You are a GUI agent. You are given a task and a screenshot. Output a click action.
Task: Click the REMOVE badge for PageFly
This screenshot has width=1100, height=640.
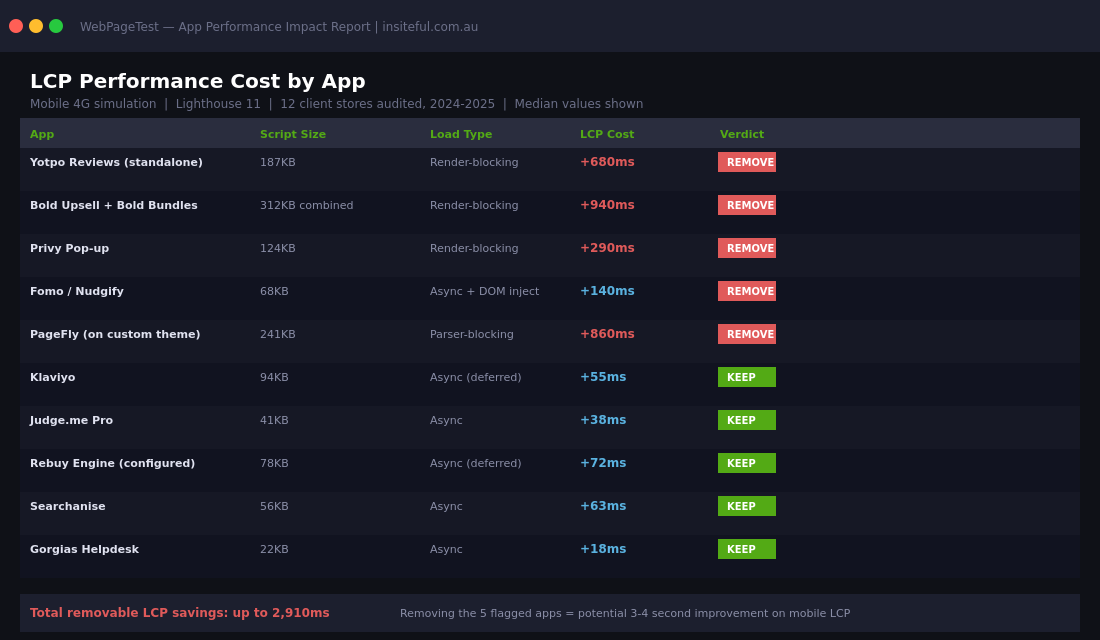click(746, 334)
